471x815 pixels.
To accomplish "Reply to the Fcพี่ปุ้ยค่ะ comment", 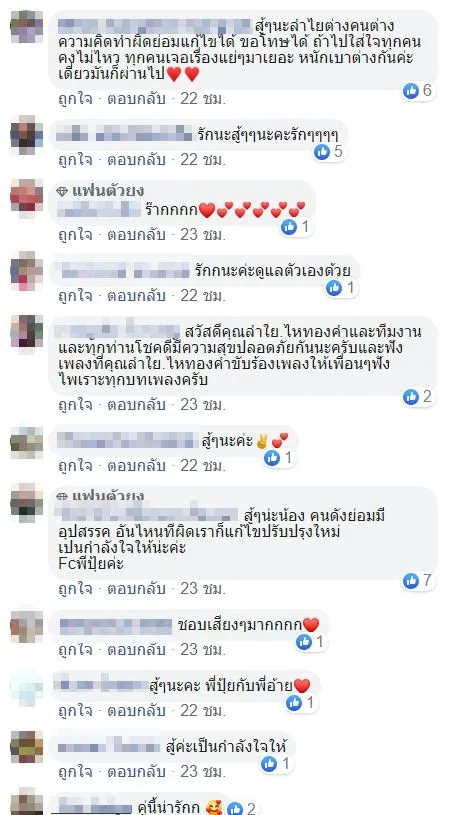I will (x=136, y=588).
